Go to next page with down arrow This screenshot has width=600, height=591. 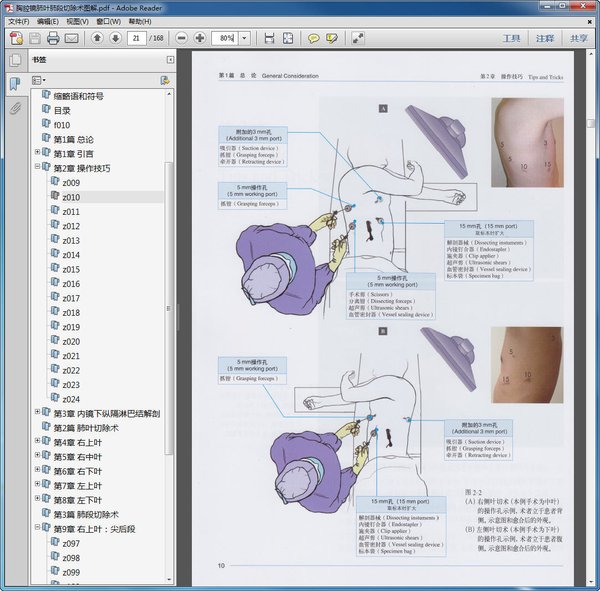coord(115,38)
